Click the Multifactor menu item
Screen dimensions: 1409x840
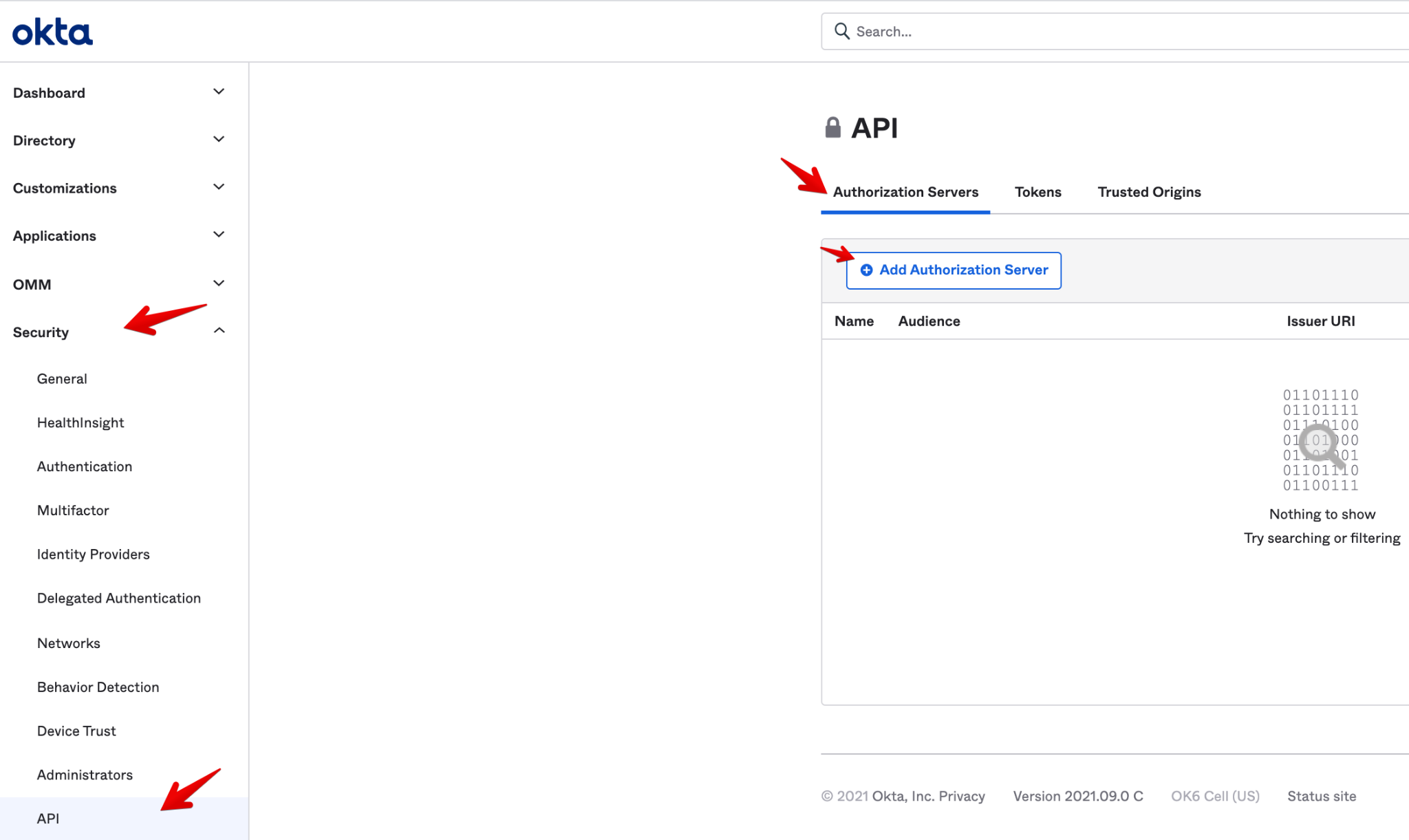tap(72, 510)
